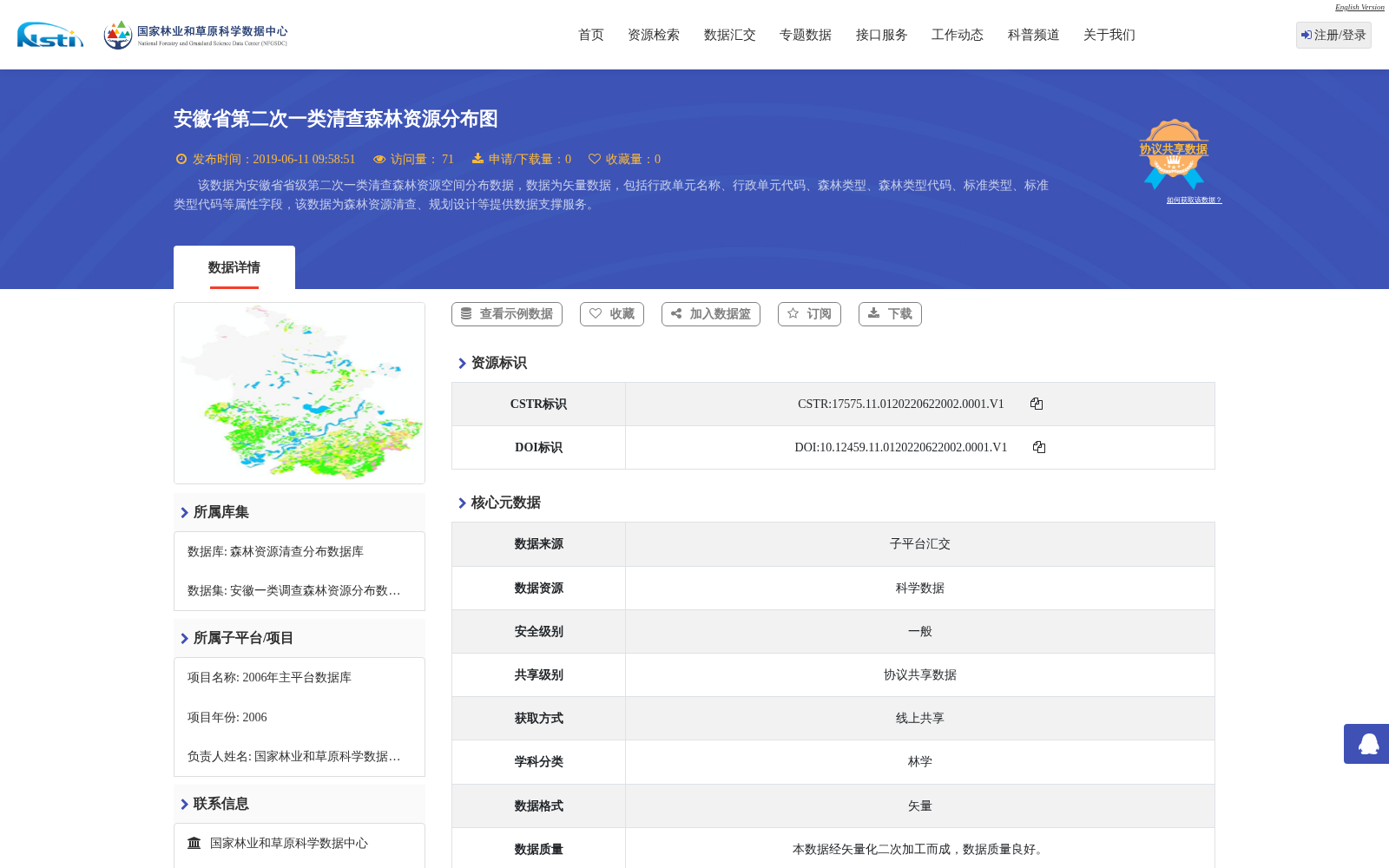The height and width of the screenshot is (868, 1389).
Task: Click the 下载 button
Action: [x=890, y=314]
